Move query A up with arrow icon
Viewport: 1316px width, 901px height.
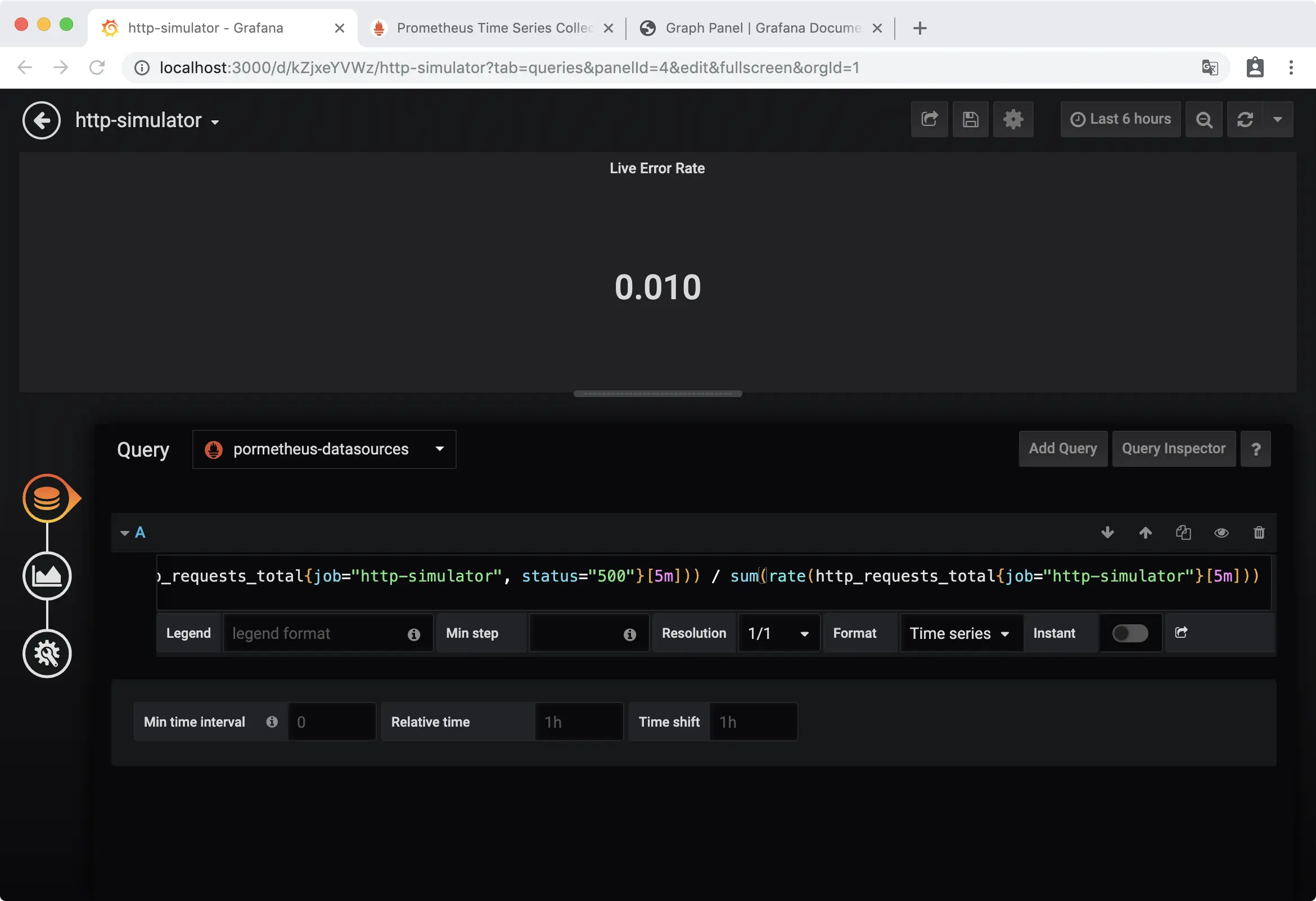coord(1145,533)
